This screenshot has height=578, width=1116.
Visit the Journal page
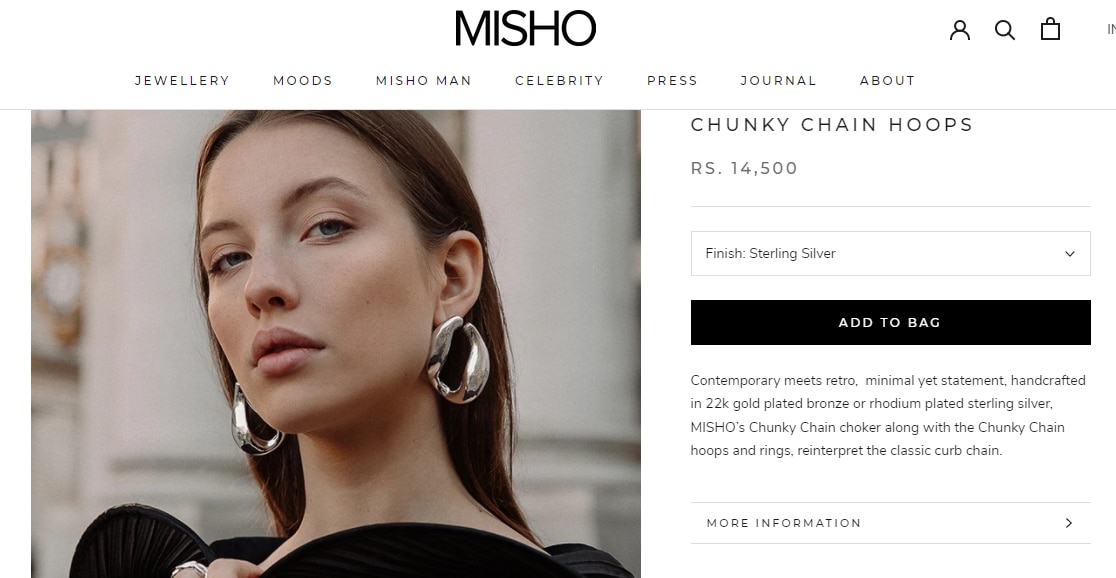pos(779,80)
